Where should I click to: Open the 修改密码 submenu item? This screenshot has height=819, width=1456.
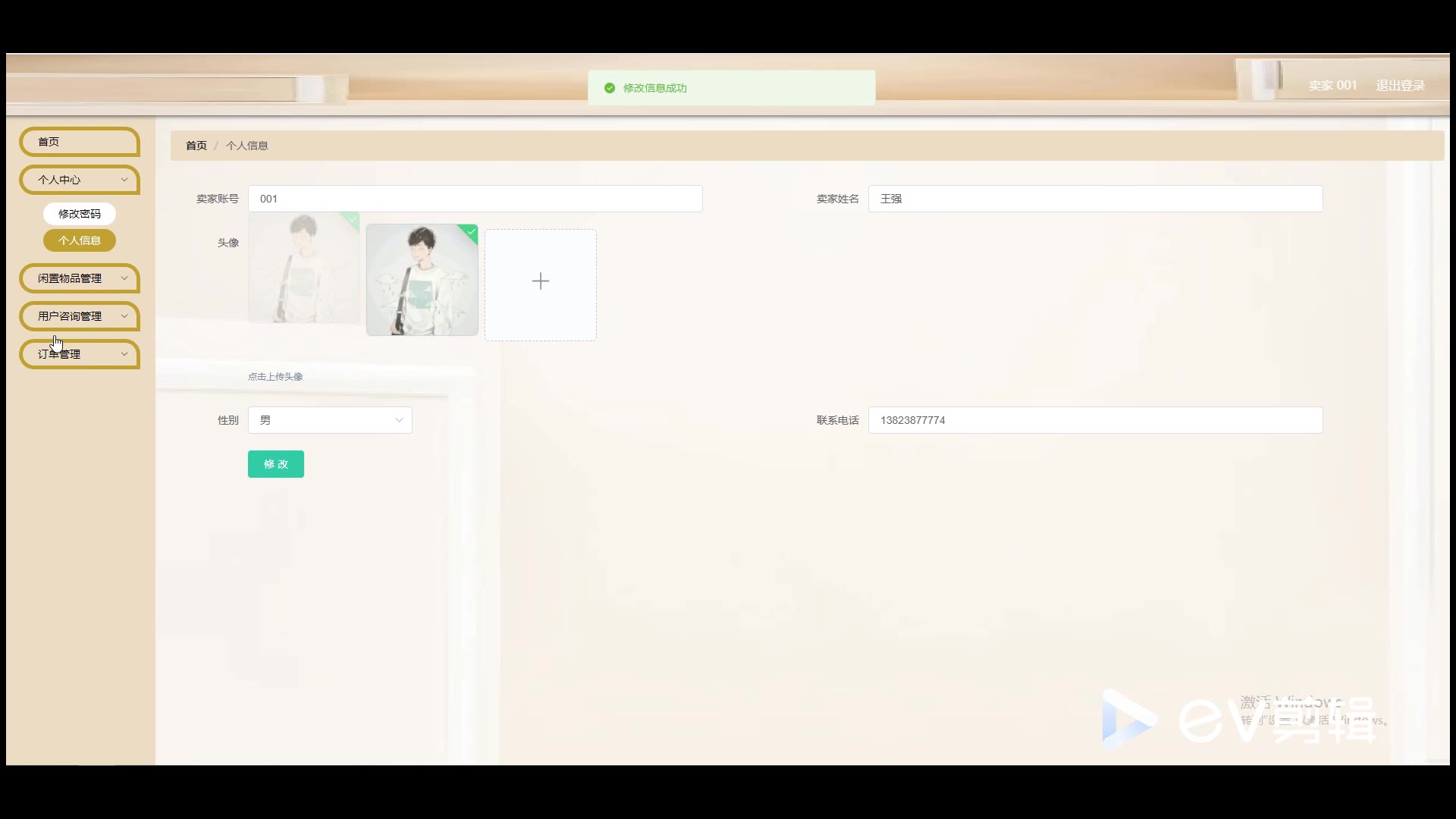click(x=79, y=214)
